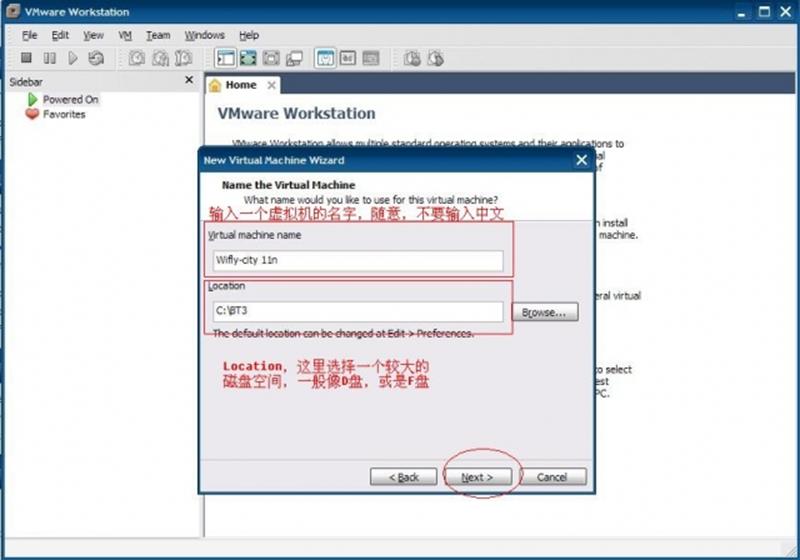The width and height of the screenshot is (800, 560).
Task: Select the Appliance view toolbar icon
Action: (348, 58)
